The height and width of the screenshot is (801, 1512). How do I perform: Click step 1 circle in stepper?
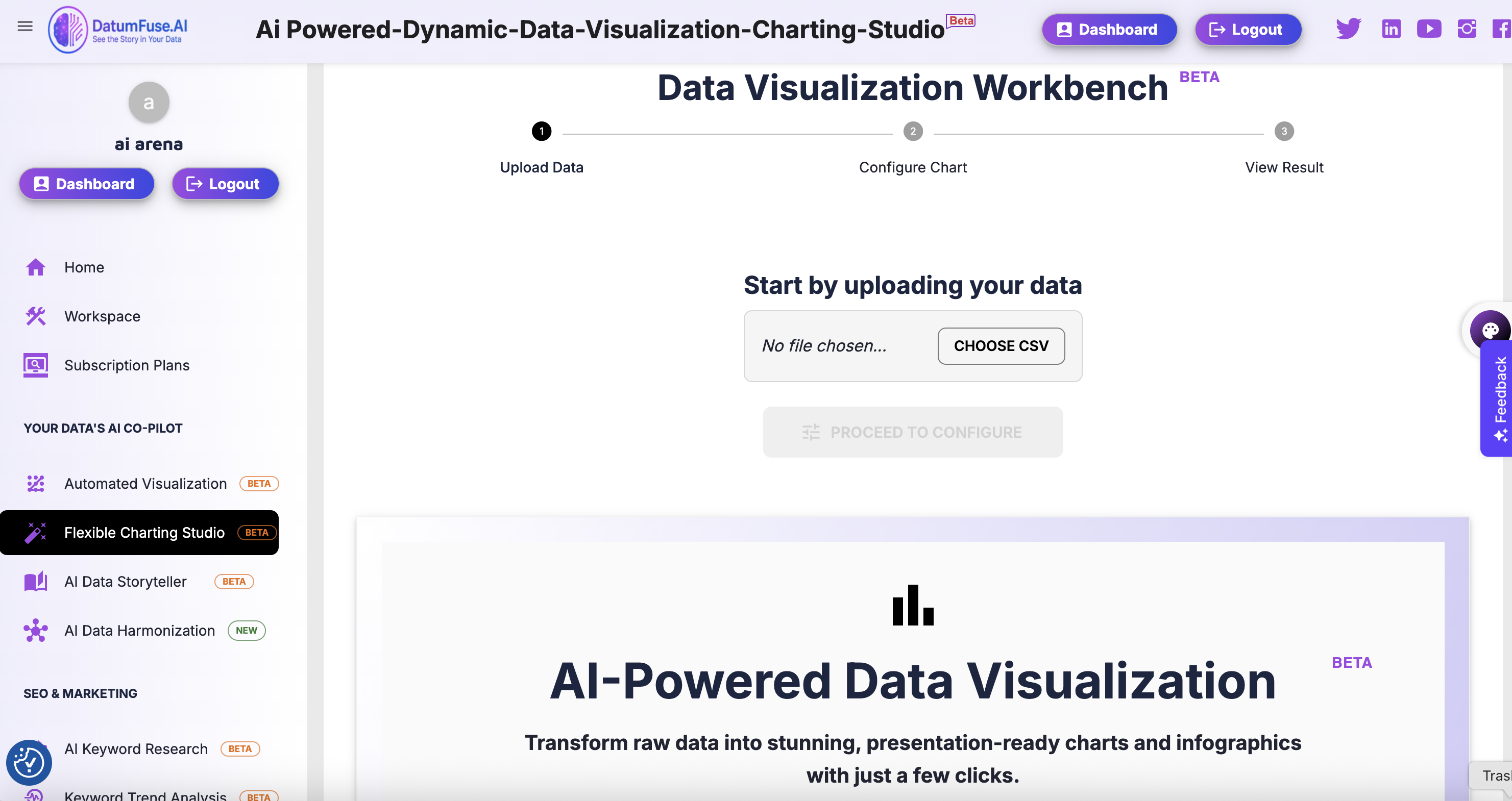pyautogui.click(x=541, y=132)
